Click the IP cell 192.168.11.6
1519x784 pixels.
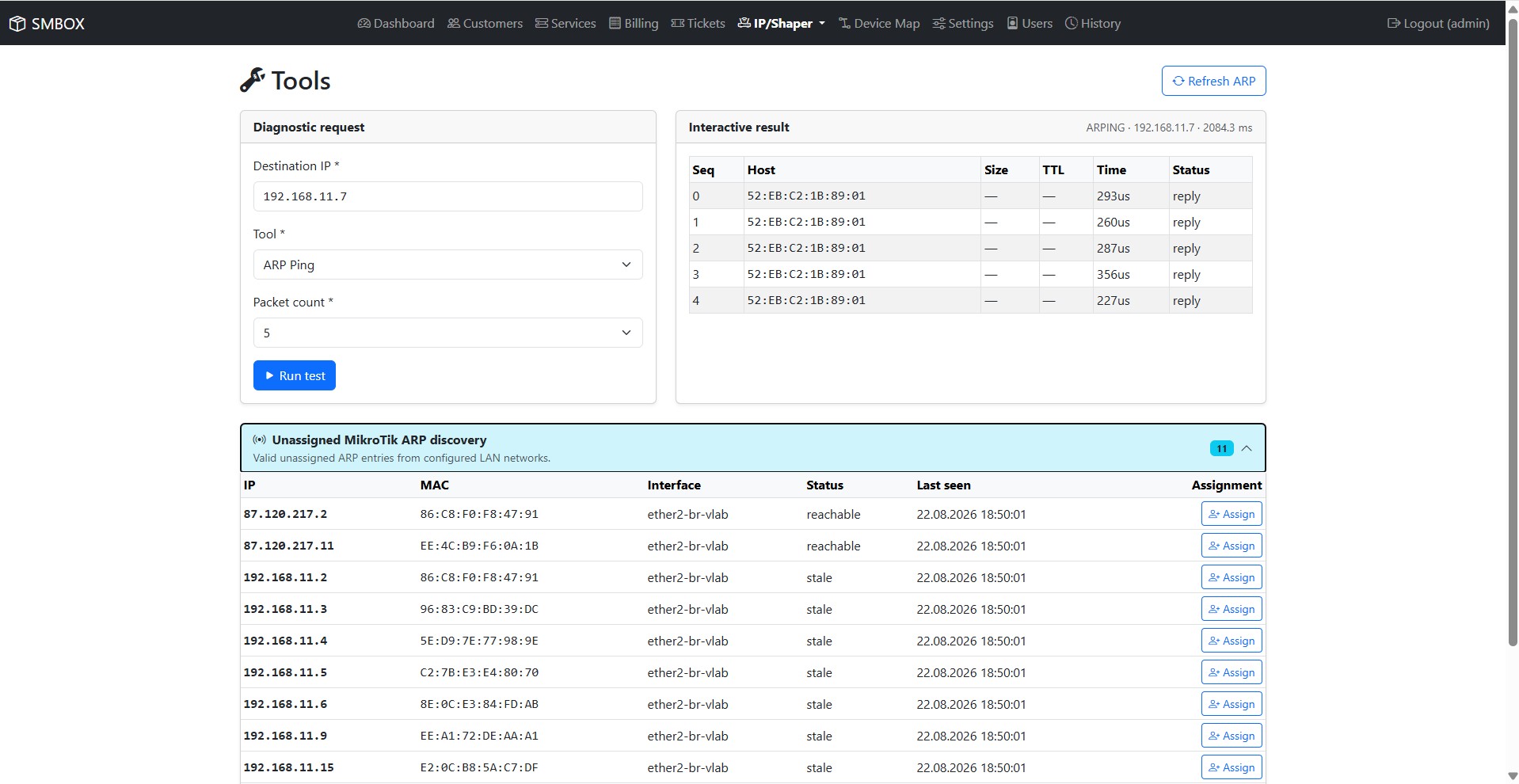coord(285,704)
